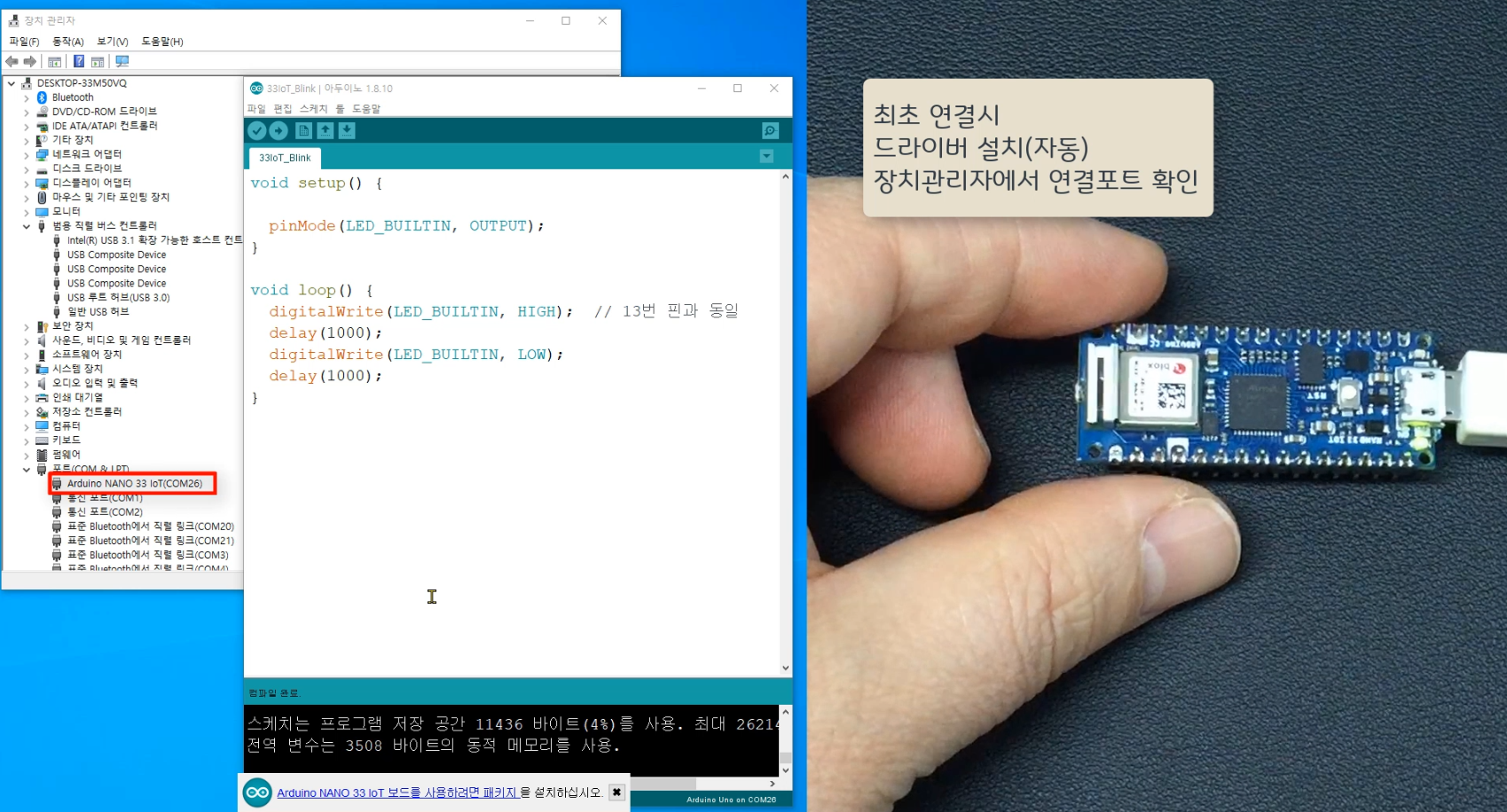Click the show/hide console tree toolbar icon
Image resolution: width=1507 pixels, height=812 pixels.
click(x=55, y=61)
